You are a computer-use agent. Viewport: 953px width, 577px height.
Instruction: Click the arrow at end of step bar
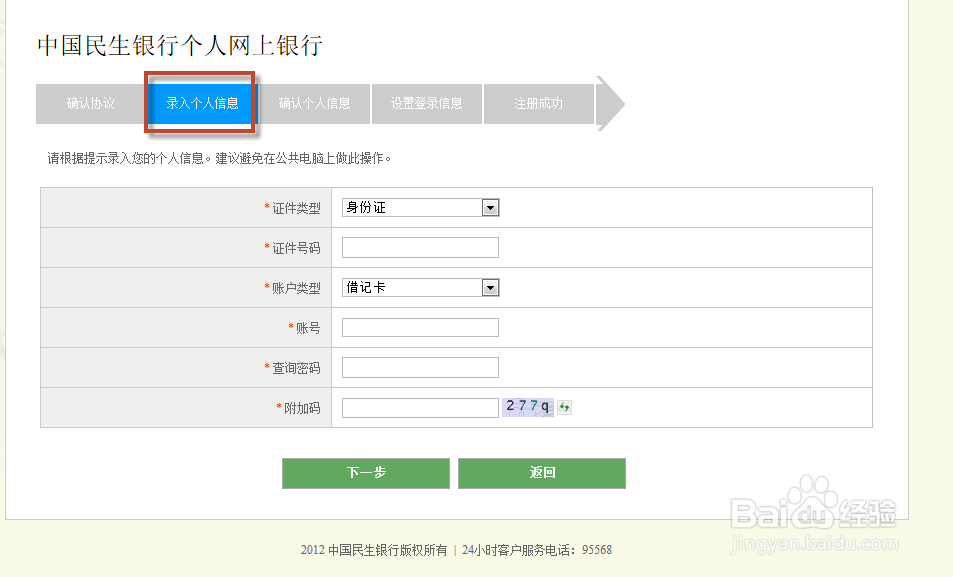(x=610, y=103)
